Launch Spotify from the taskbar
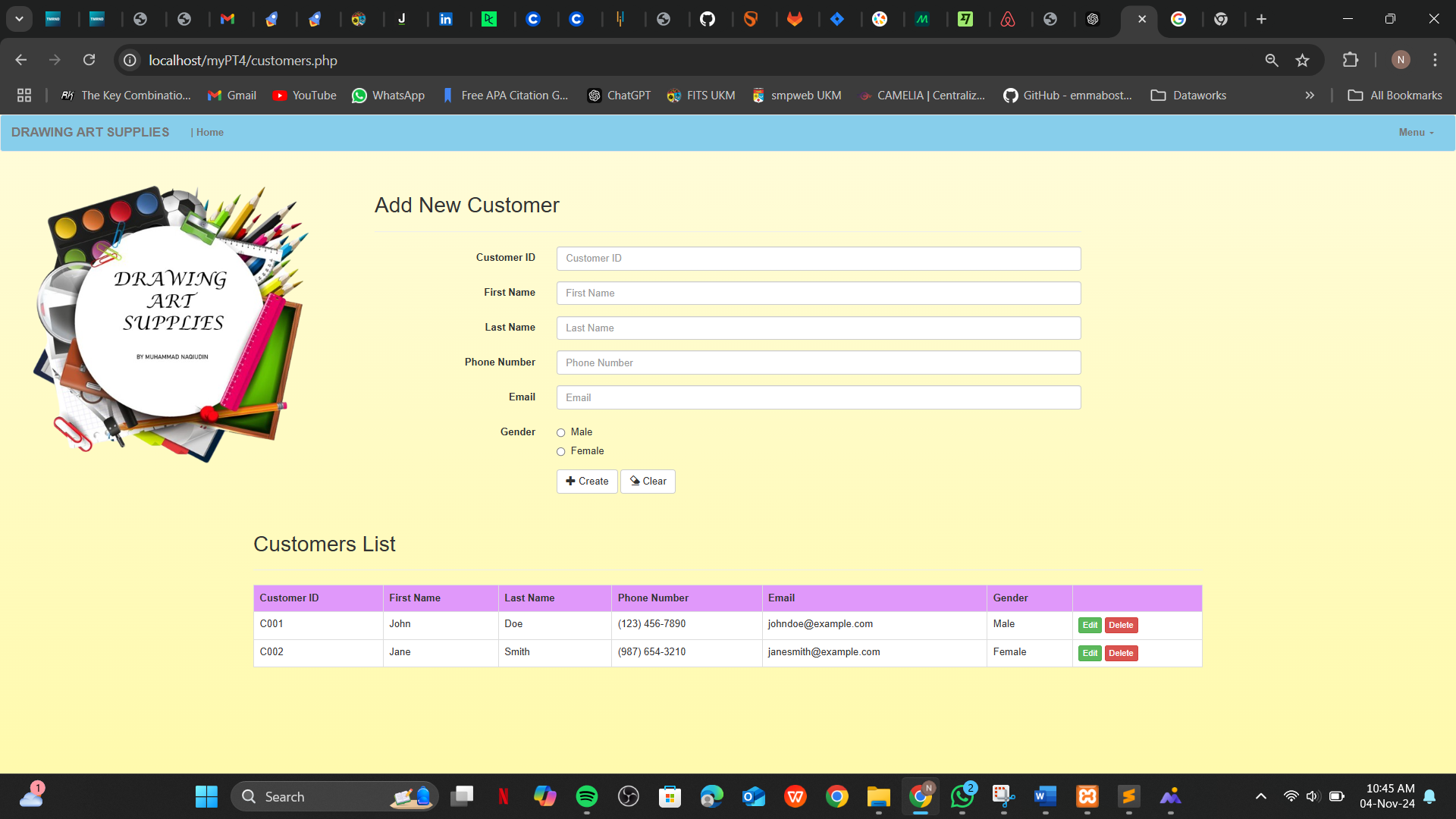This screenshot has height=819, width=1456. (587, 796)
